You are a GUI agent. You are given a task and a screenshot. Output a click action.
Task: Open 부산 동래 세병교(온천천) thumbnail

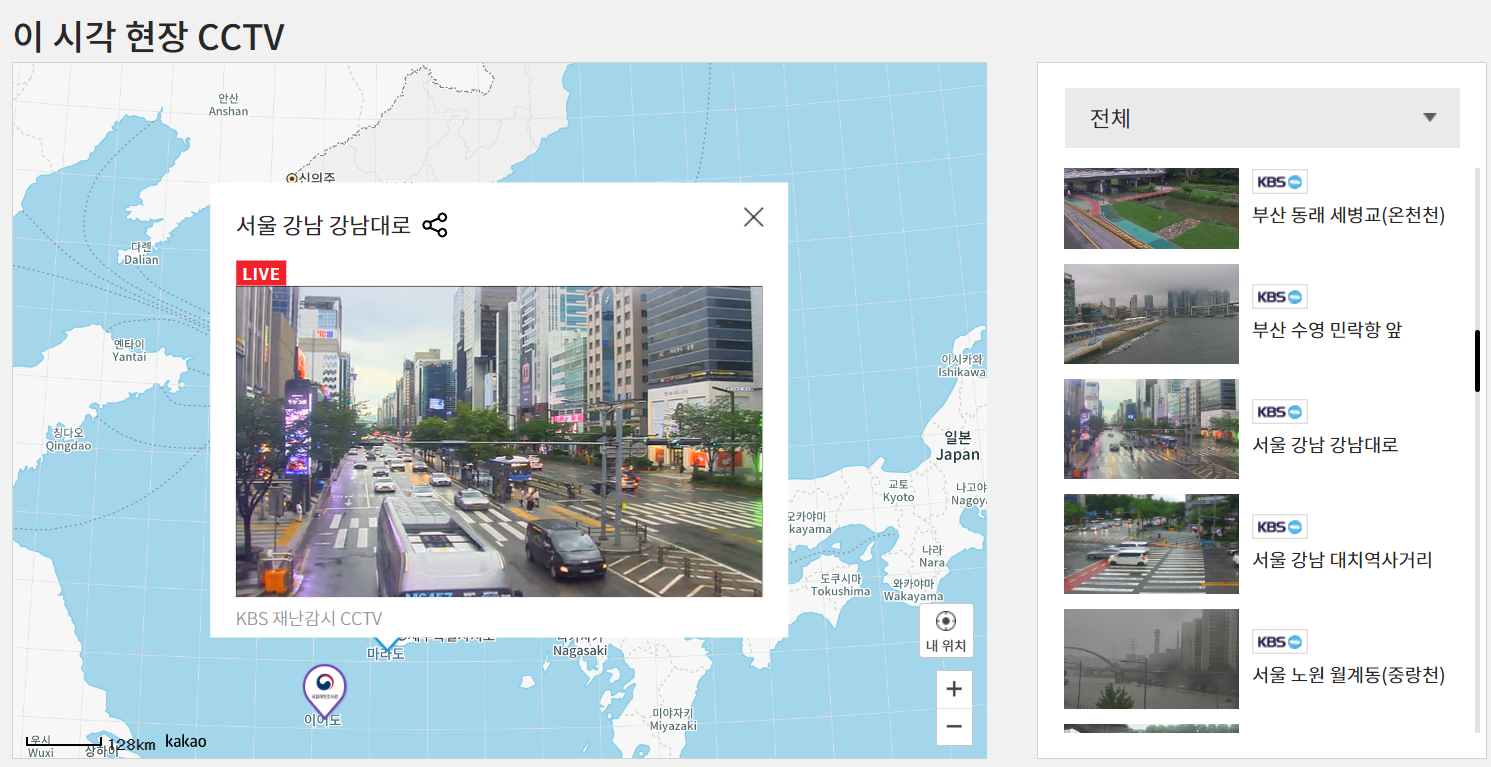[x=1151, y=208]
